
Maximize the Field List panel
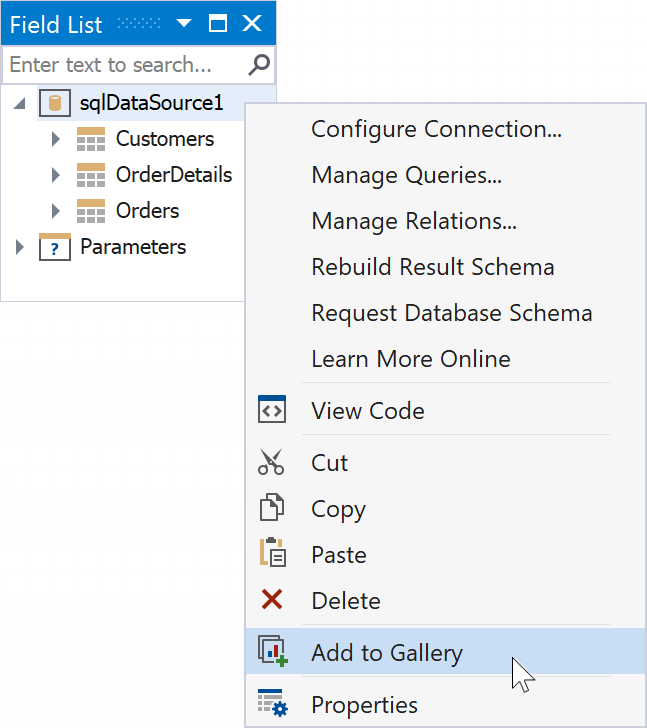pos(218,24)
